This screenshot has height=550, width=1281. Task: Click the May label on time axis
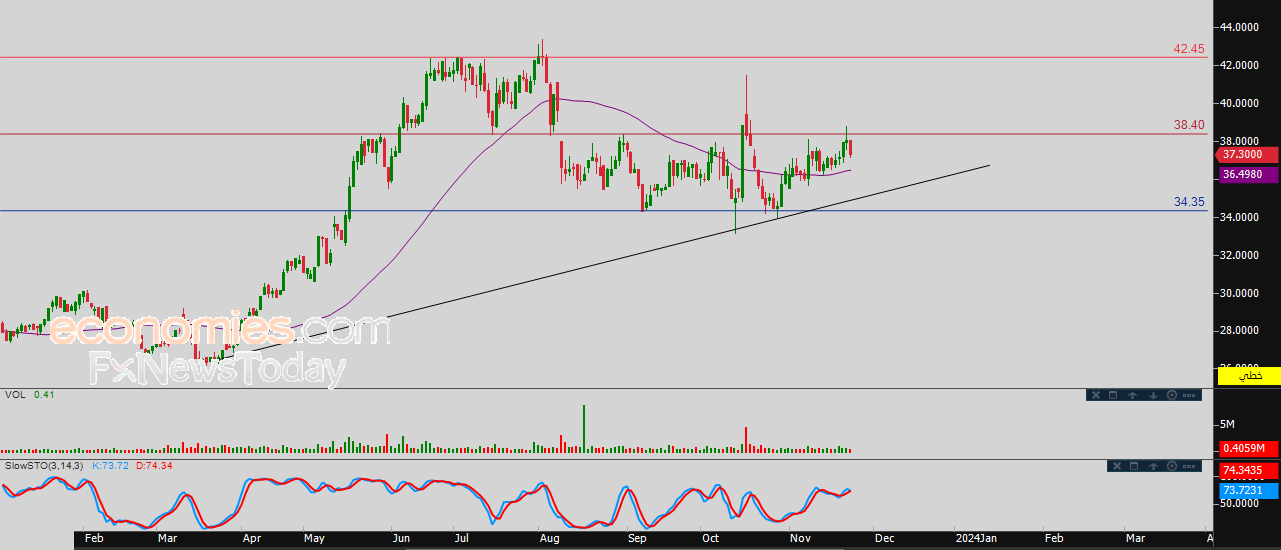(x=315, y=538)
